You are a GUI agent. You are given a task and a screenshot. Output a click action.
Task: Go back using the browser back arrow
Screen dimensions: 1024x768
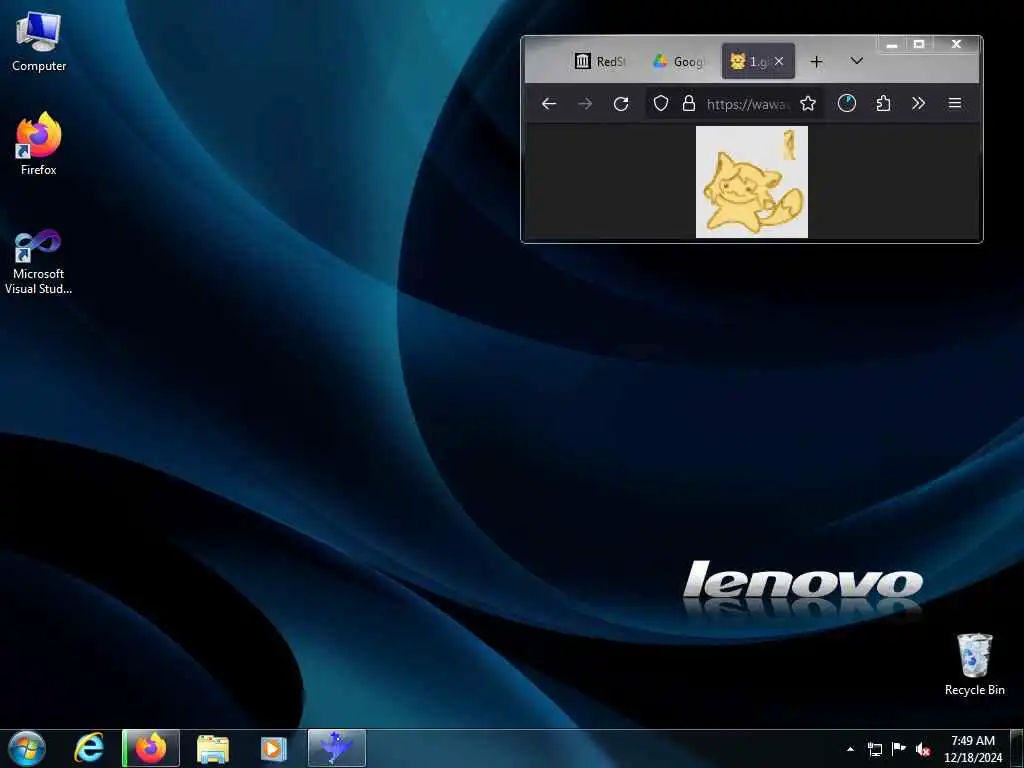[x=549, y=103]
